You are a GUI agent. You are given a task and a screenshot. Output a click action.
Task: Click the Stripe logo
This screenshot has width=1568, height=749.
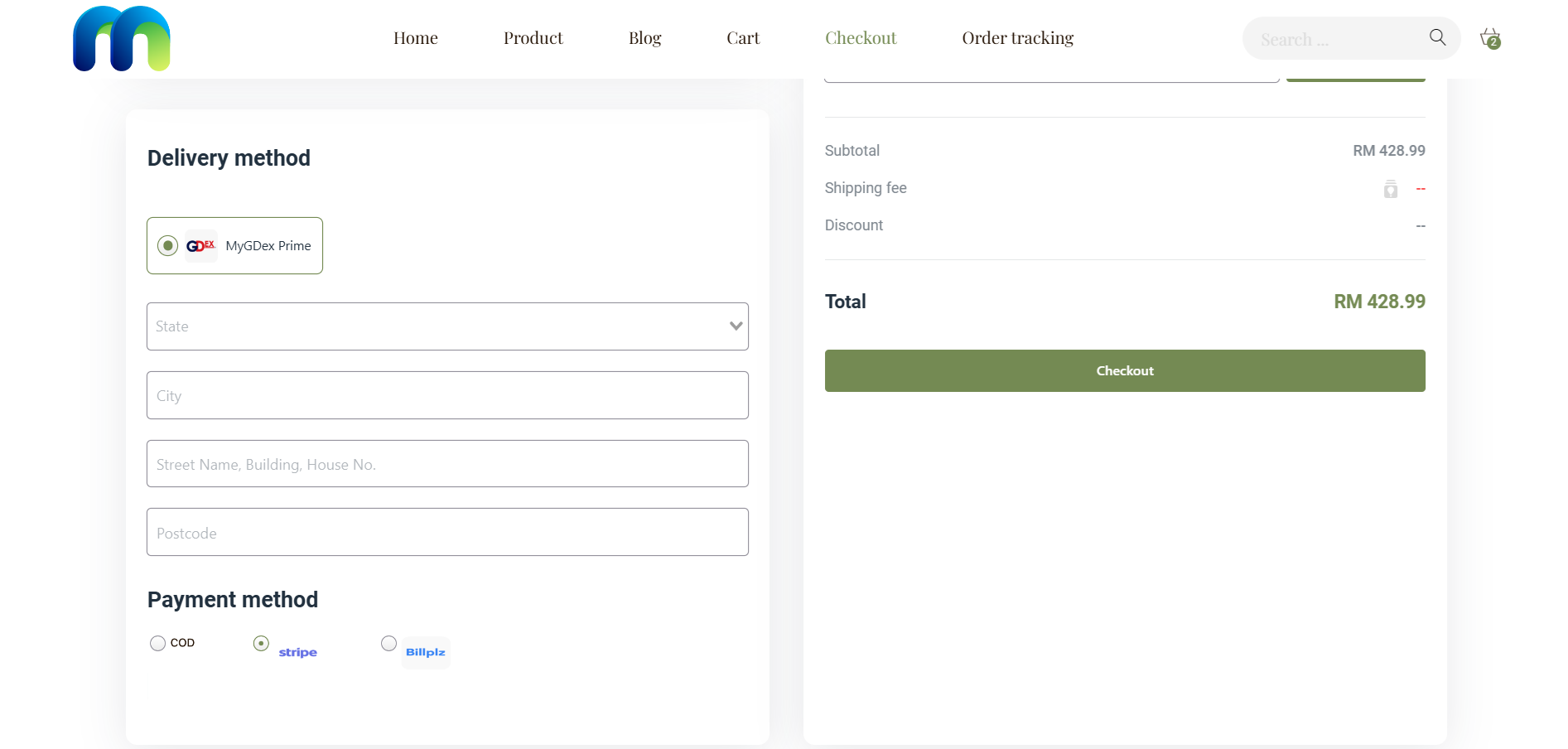[x=298, y=653]
